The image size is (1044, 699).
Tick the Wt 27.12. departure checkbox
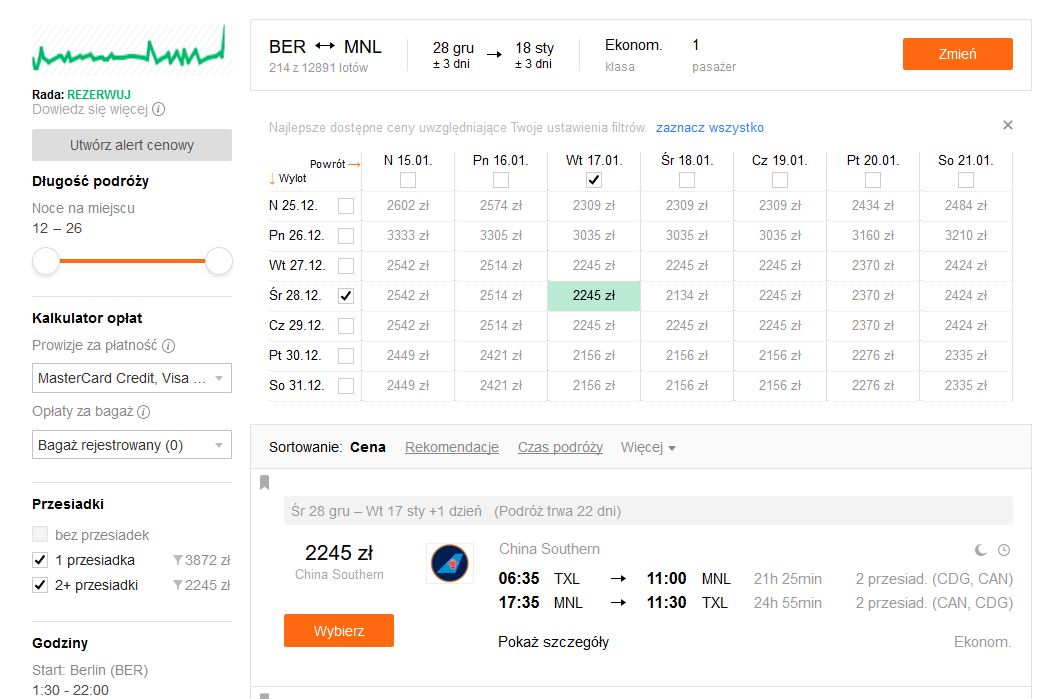[346, 266]
